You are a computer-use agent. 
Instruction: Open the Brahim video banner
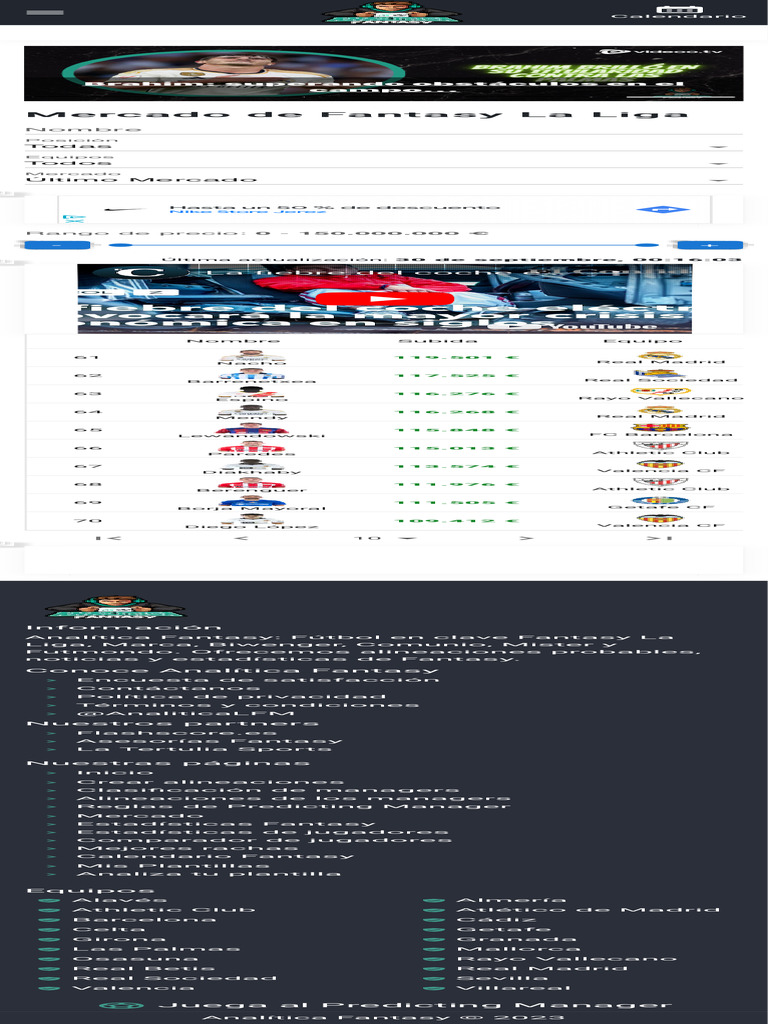coord(383,73)
